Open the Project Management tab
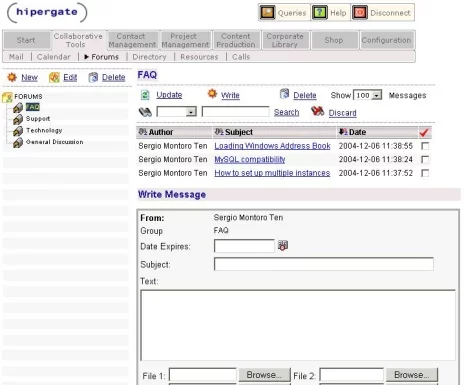This screenshot has height=385, width=475. pyautogui.click(x=185, y=40)
